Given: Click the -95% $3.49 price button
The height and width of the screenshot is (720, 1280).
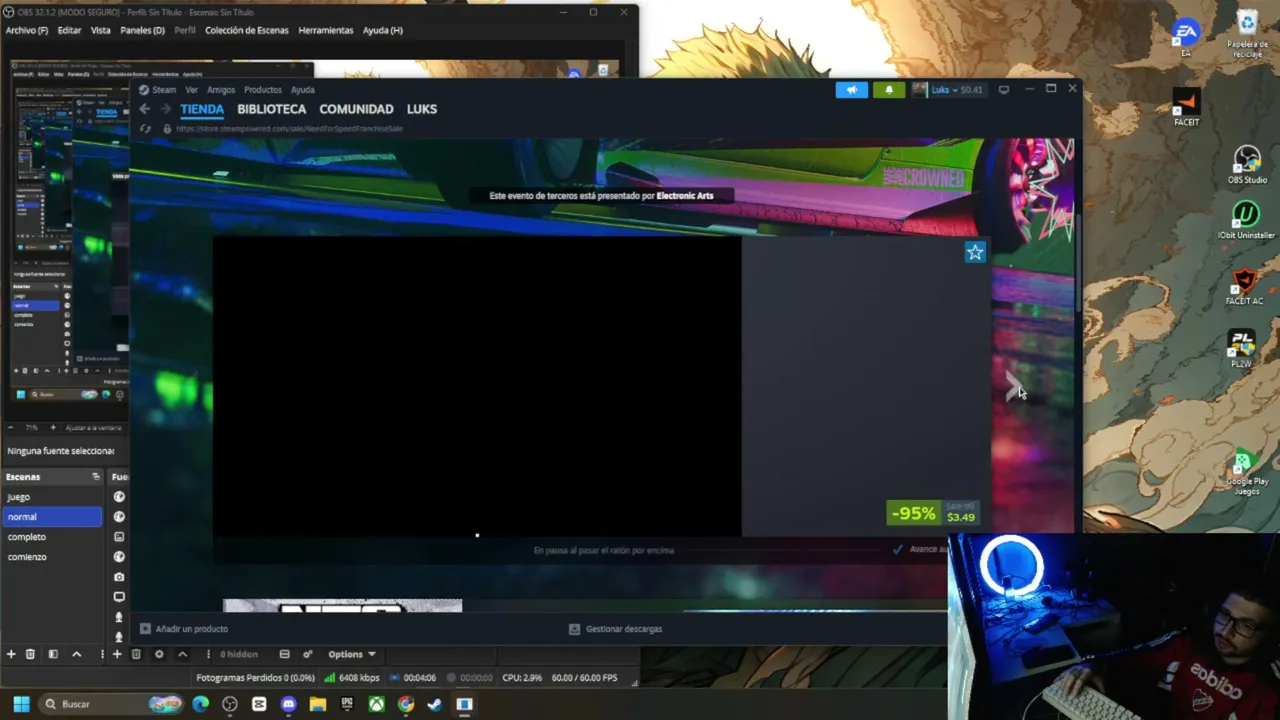Looking at the screenshot, I should [x=932, y=513].
